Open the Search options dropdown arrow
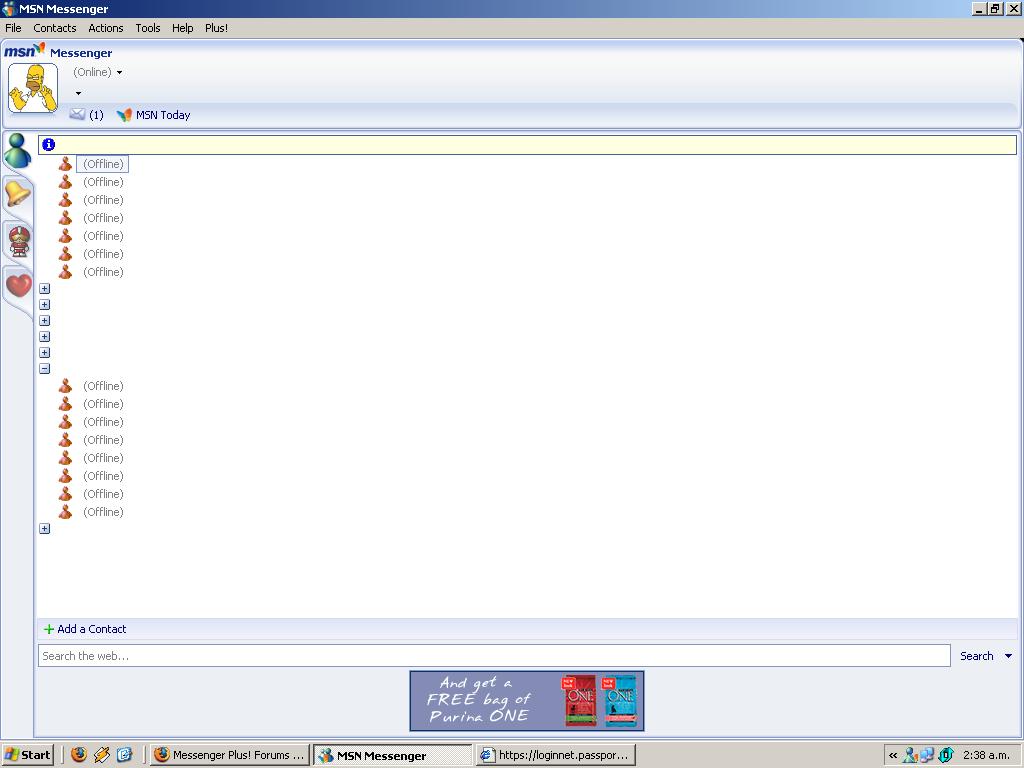Screen dimensions: 1024x768 pyautogui.click(x=1008, y=656)
